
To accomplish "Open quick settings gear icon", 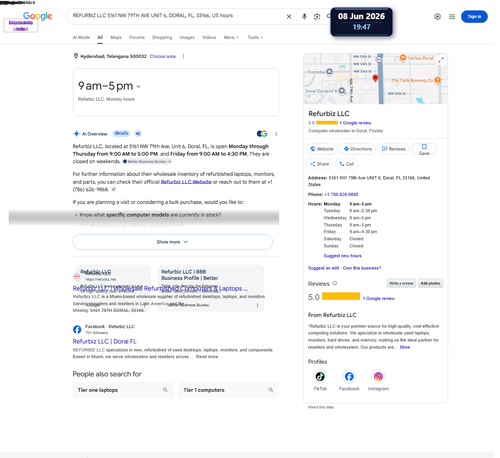I will tap(437, 17).
